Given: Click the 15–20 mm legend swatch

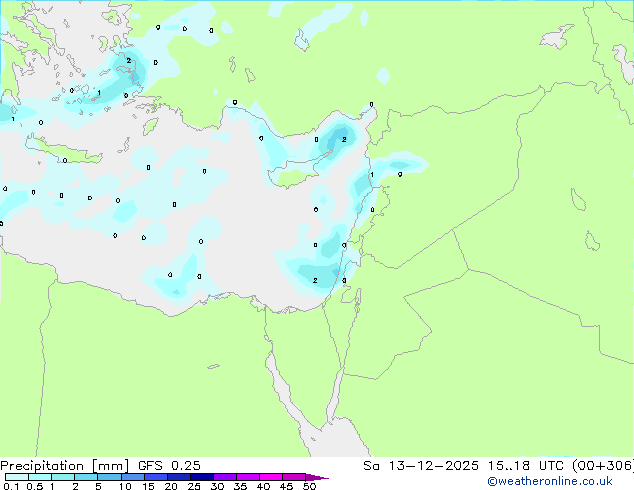Looking at the screenshot, I should (155, 477).
